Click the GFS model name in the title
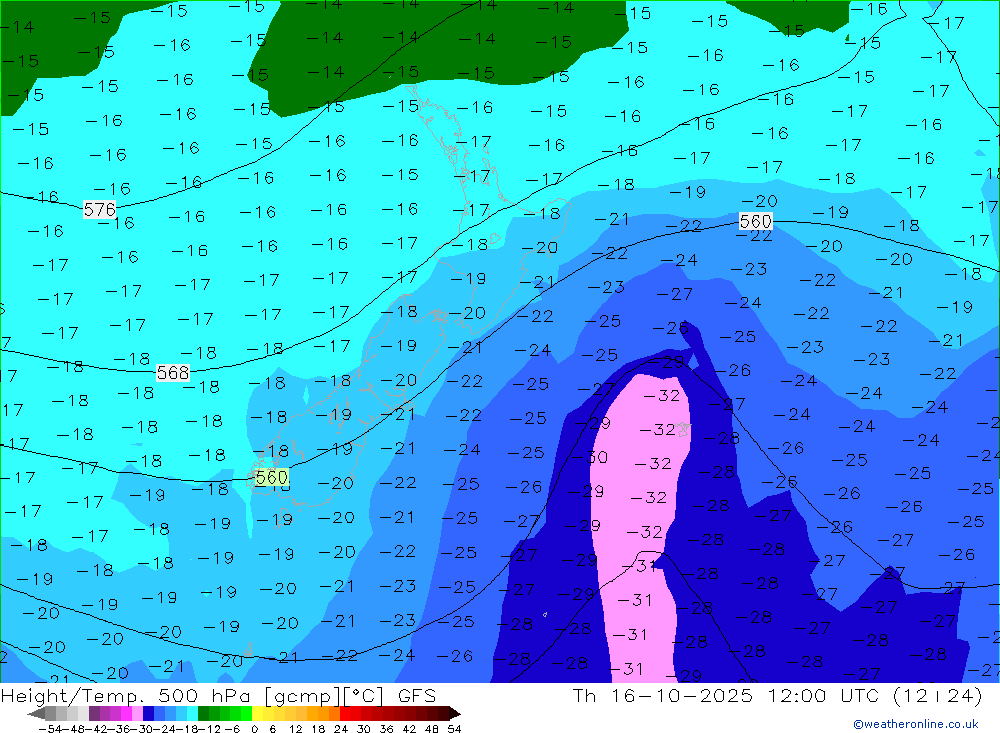The image size is (1000, 733). tap(417, 695)
